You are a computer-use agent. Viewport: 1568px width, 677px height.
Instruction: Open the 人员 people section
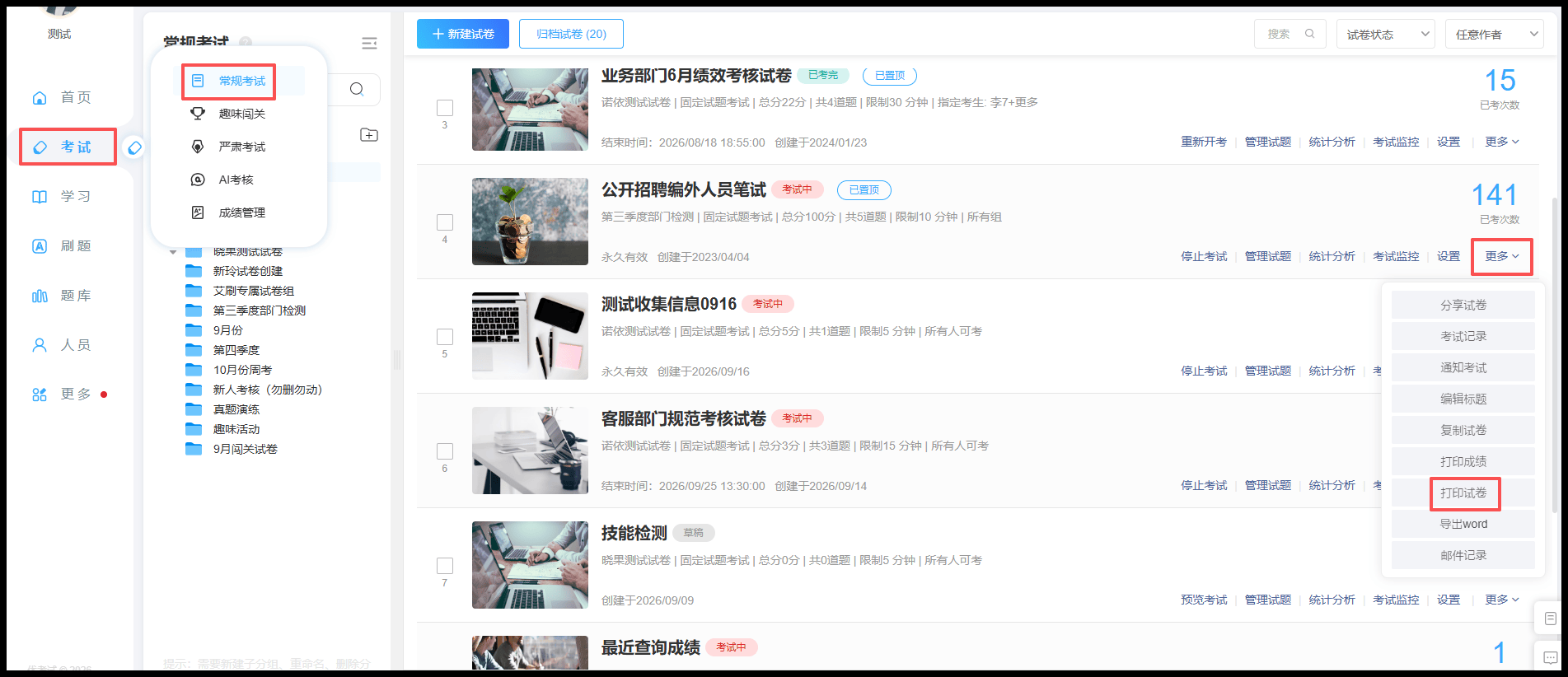tap(61, 344)
